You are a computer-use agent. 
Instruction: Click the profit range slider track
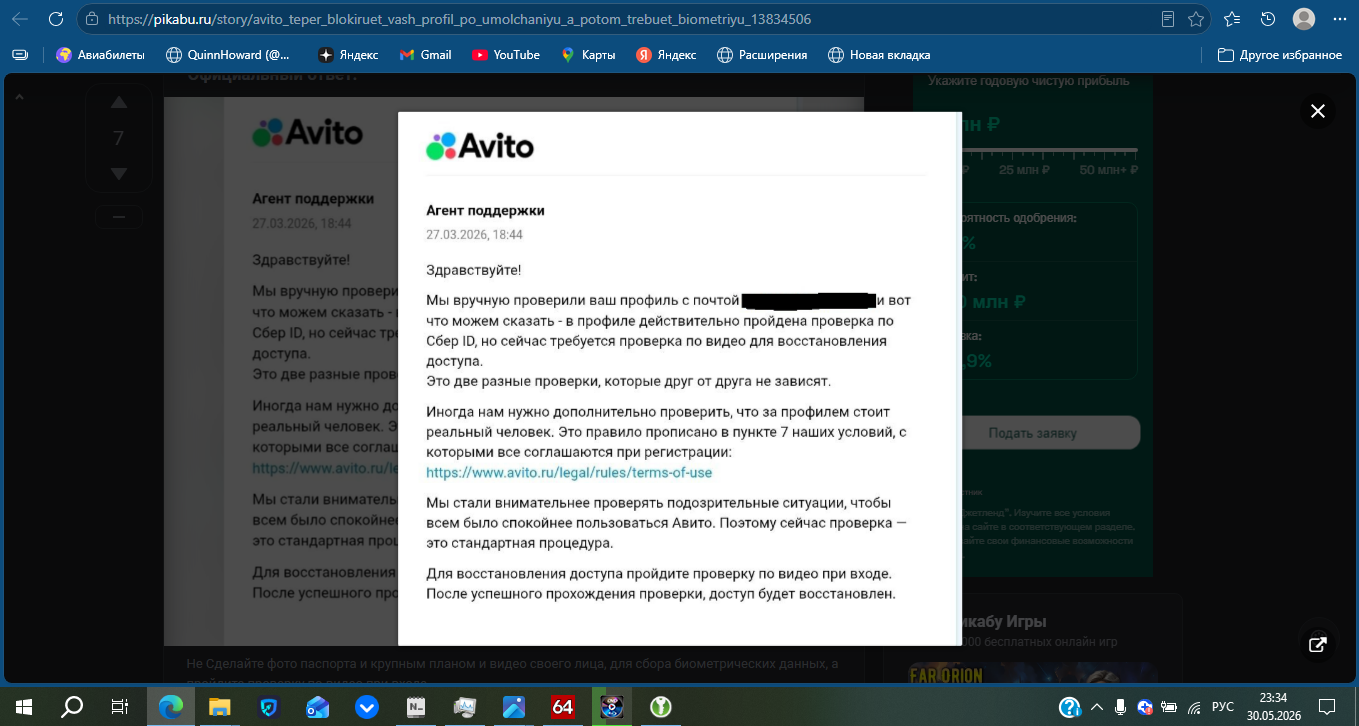pyautogui.click(x=1048, y=150)
